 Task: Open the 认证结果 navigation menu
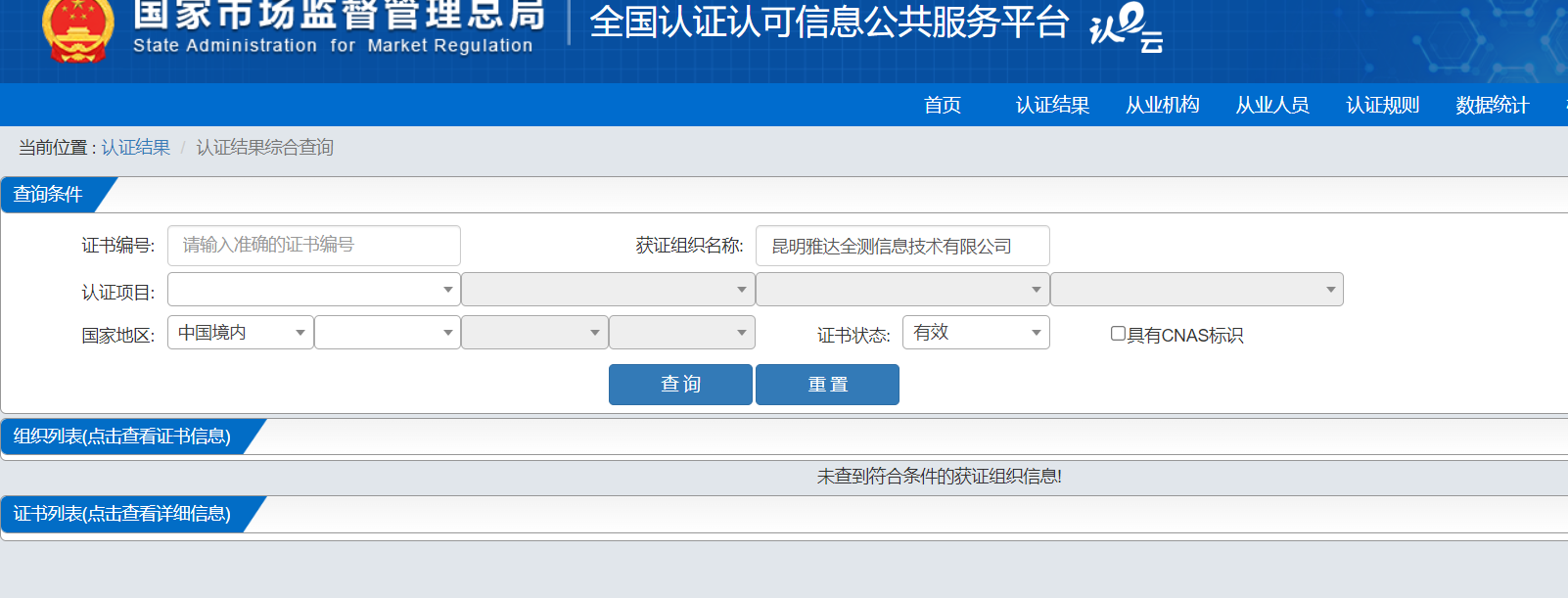1052,105
